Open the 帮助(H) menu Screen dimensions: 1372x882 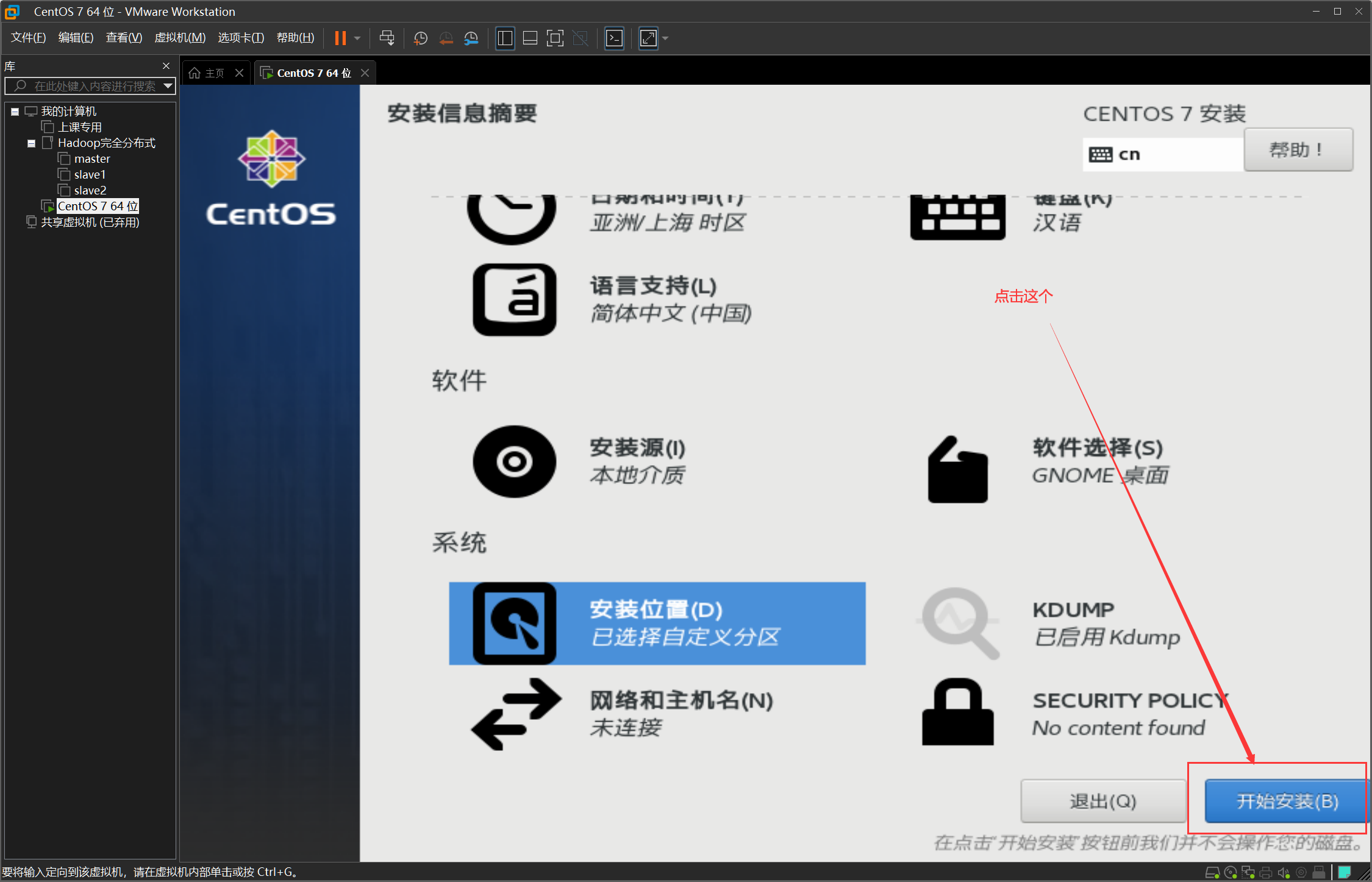[x=295, y=38]
